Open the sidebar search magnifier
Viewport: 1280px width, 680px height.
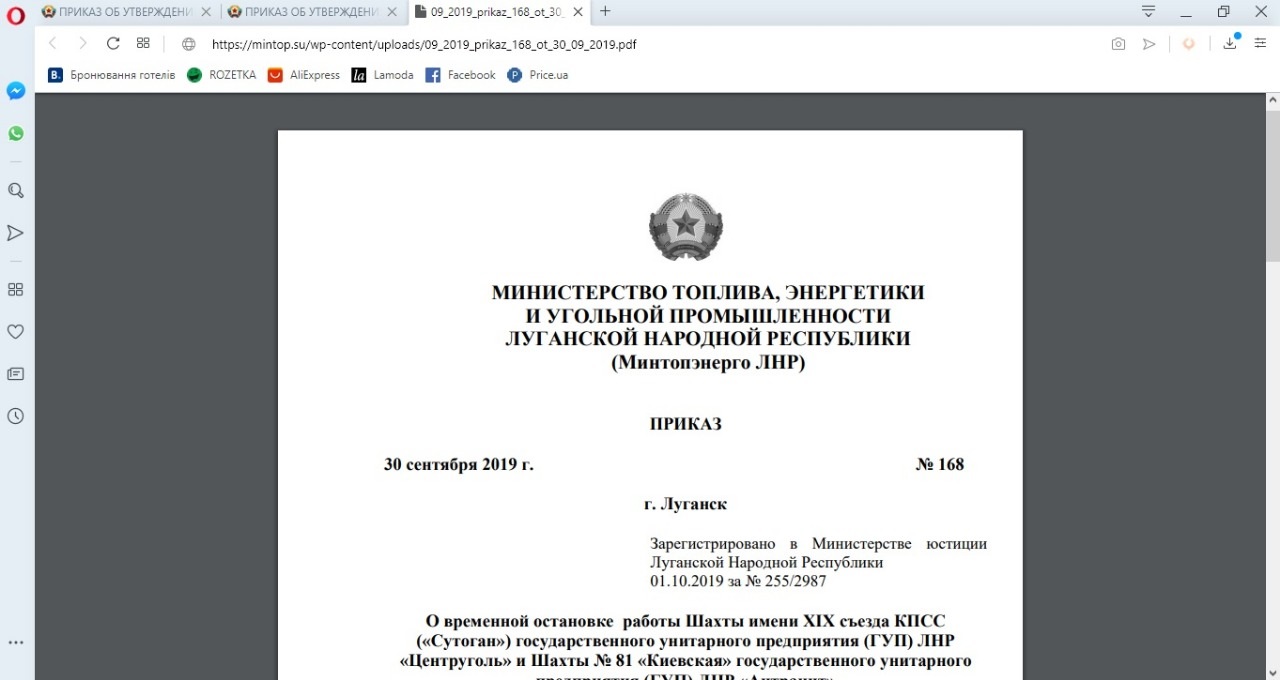16,190
